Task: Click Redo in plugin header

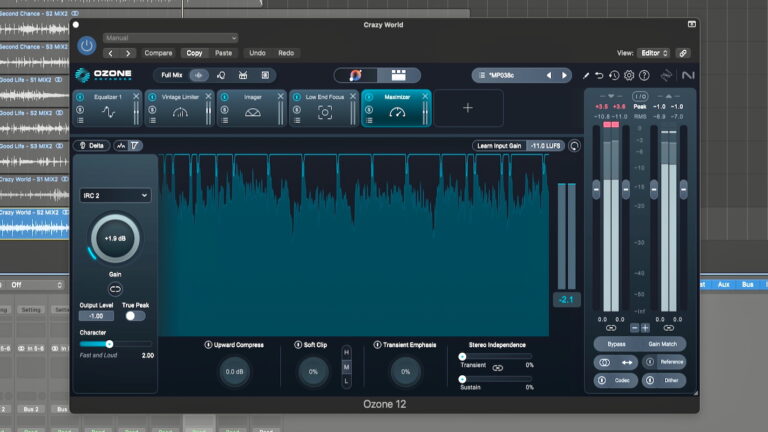Action: click(x=286, y=53)
